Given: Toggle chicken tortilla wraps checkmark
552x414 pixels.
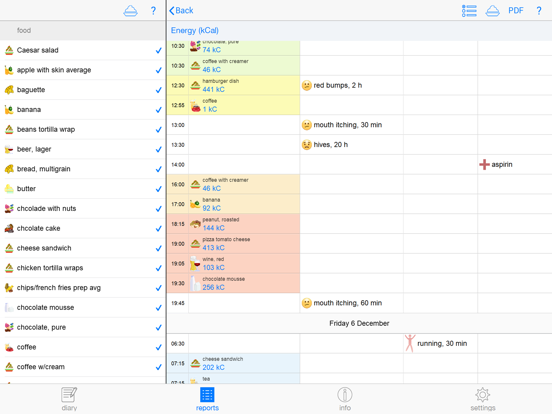Looking at the screenshot, I should pos(158,268).
